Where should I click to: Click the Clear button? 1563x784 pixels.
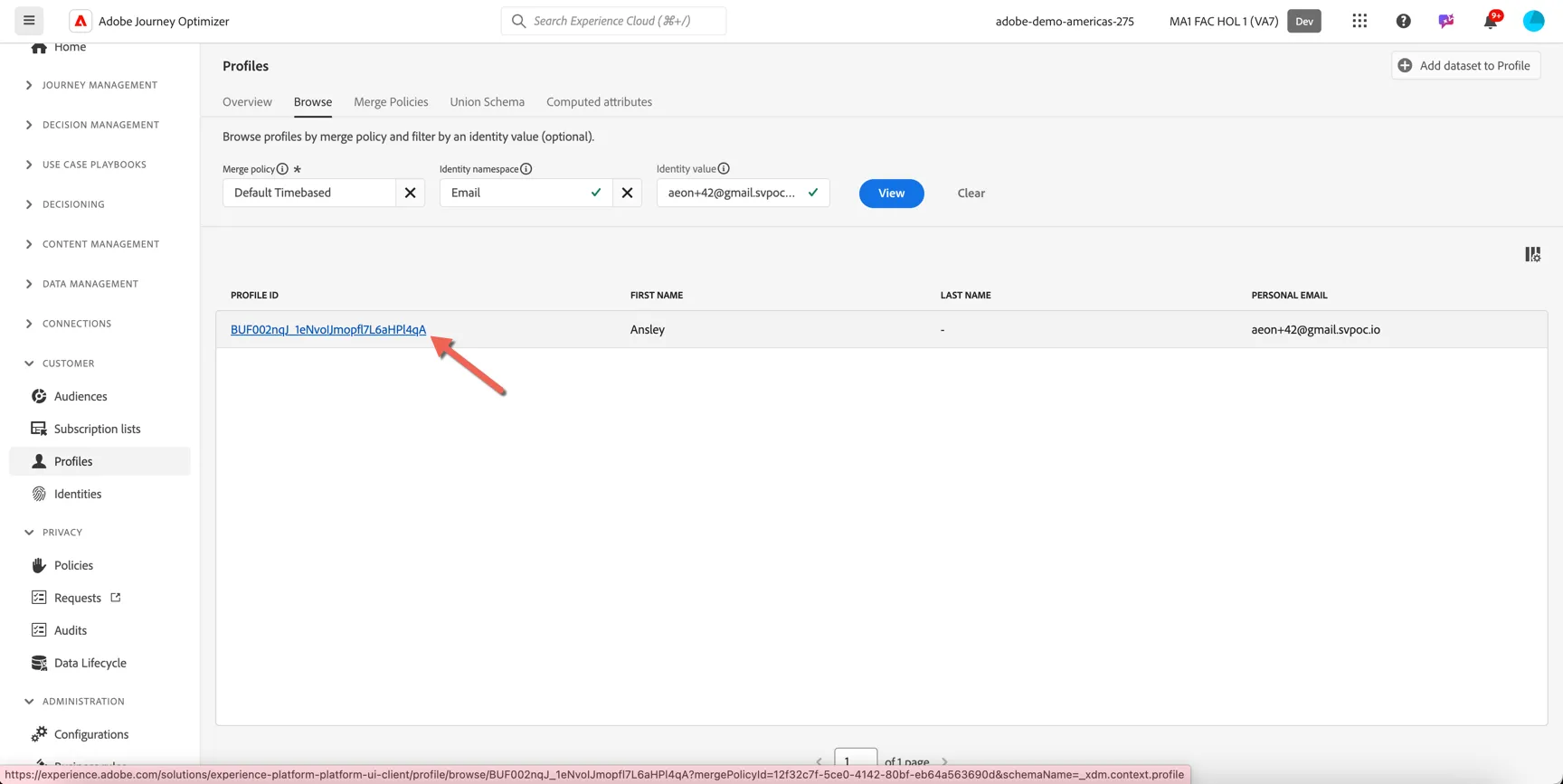point(971,194)
